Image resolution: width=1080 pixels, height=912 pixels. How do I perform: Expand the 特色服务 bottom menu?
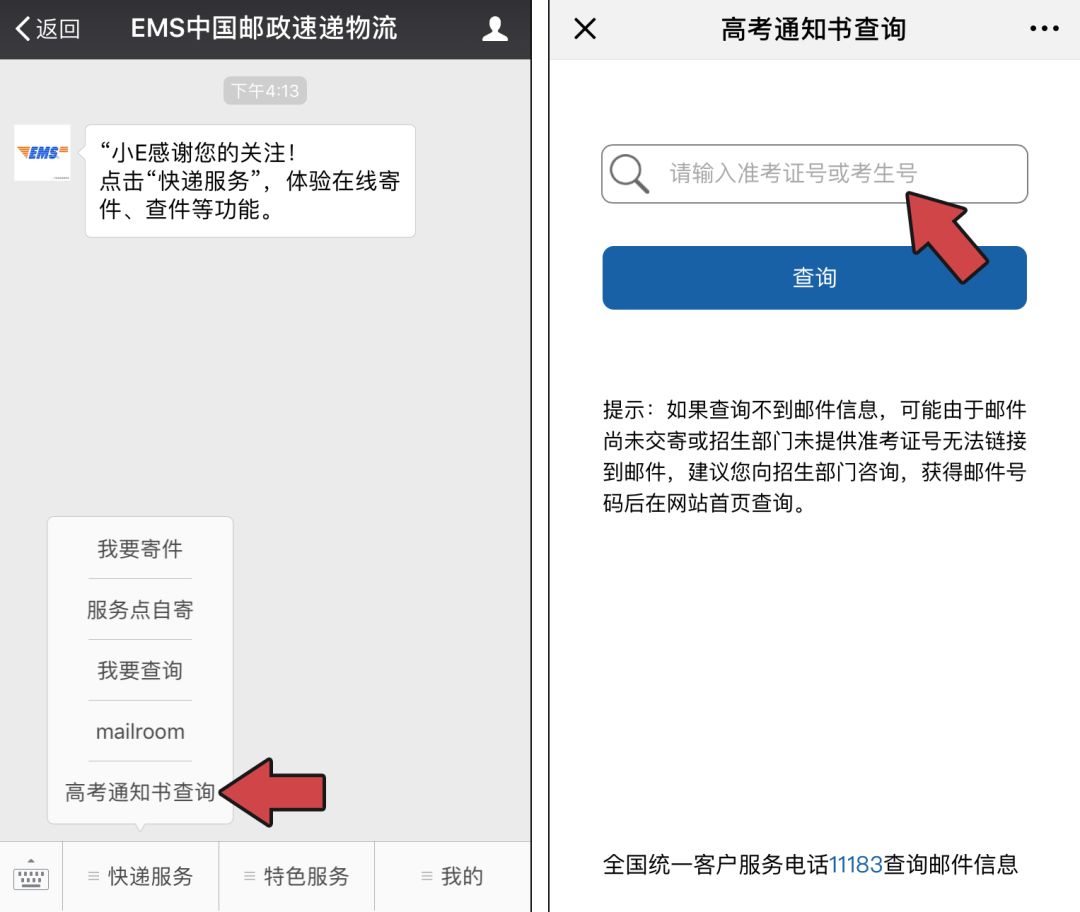click(x=297, y=876)
